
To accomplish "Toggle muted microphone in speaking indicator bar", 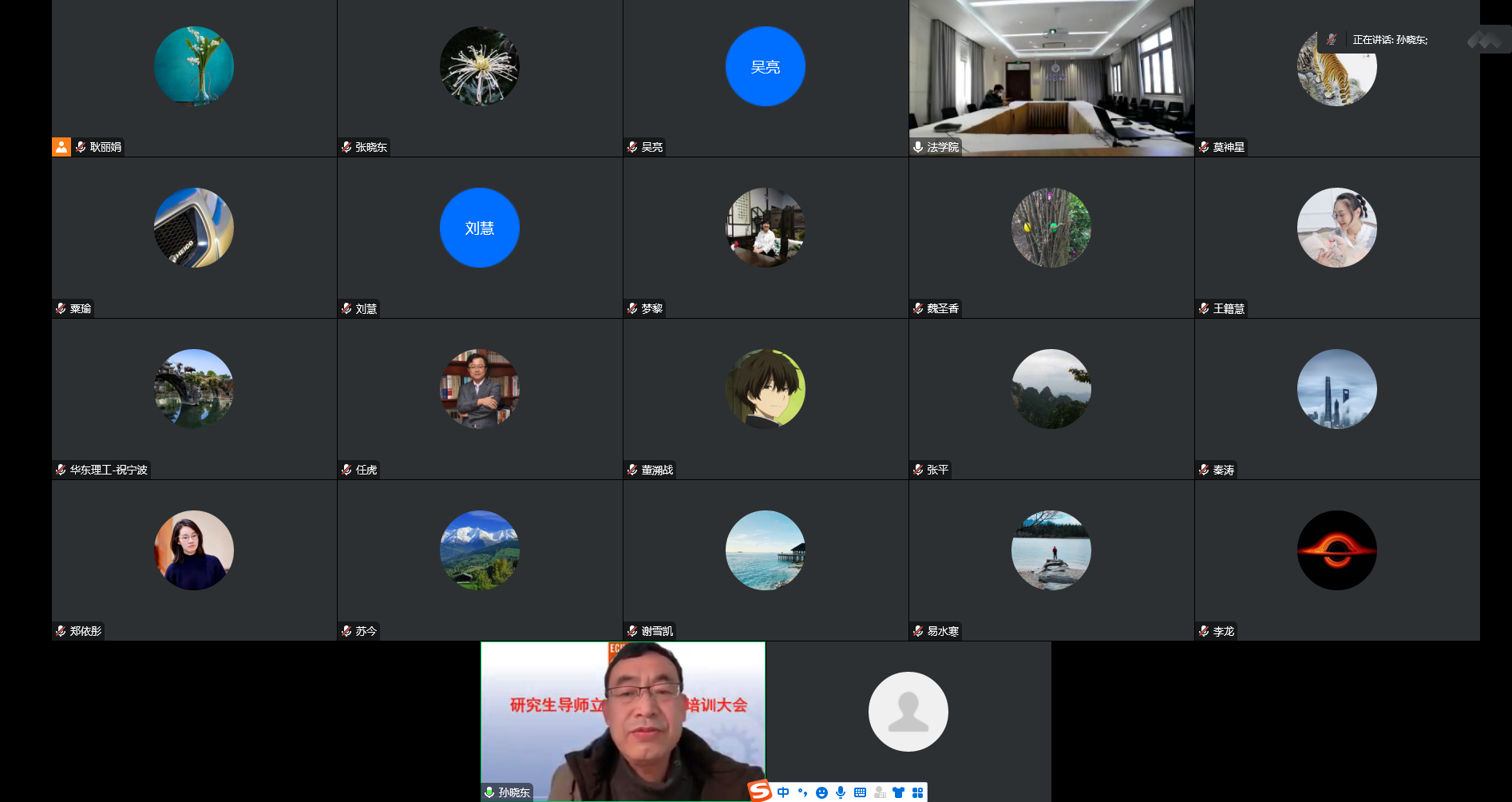I will point(1332,39).
